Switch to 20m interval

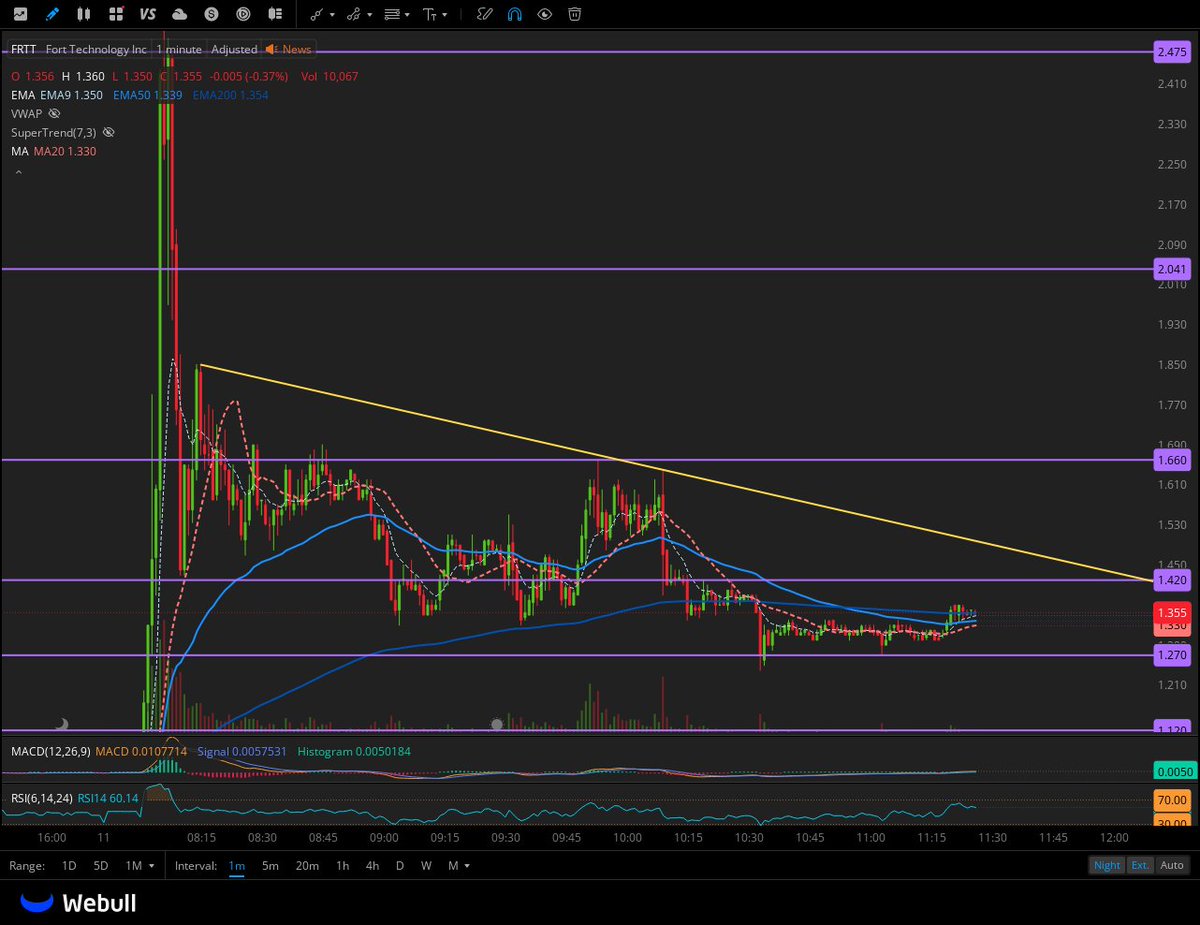point(307,865)
